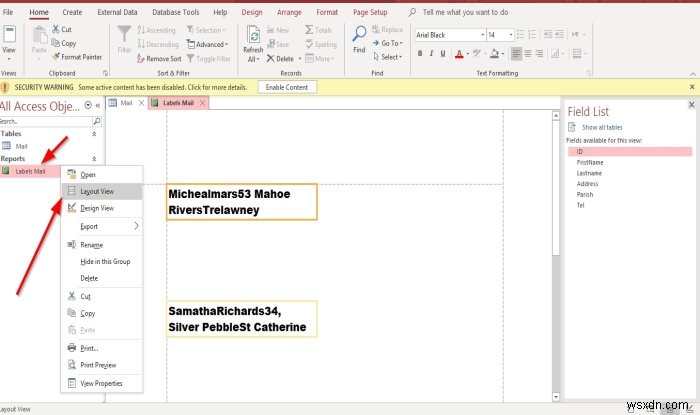Choose Rename from the context menu
This screenshot has width=700, height=415.
[x=102, y=245]
